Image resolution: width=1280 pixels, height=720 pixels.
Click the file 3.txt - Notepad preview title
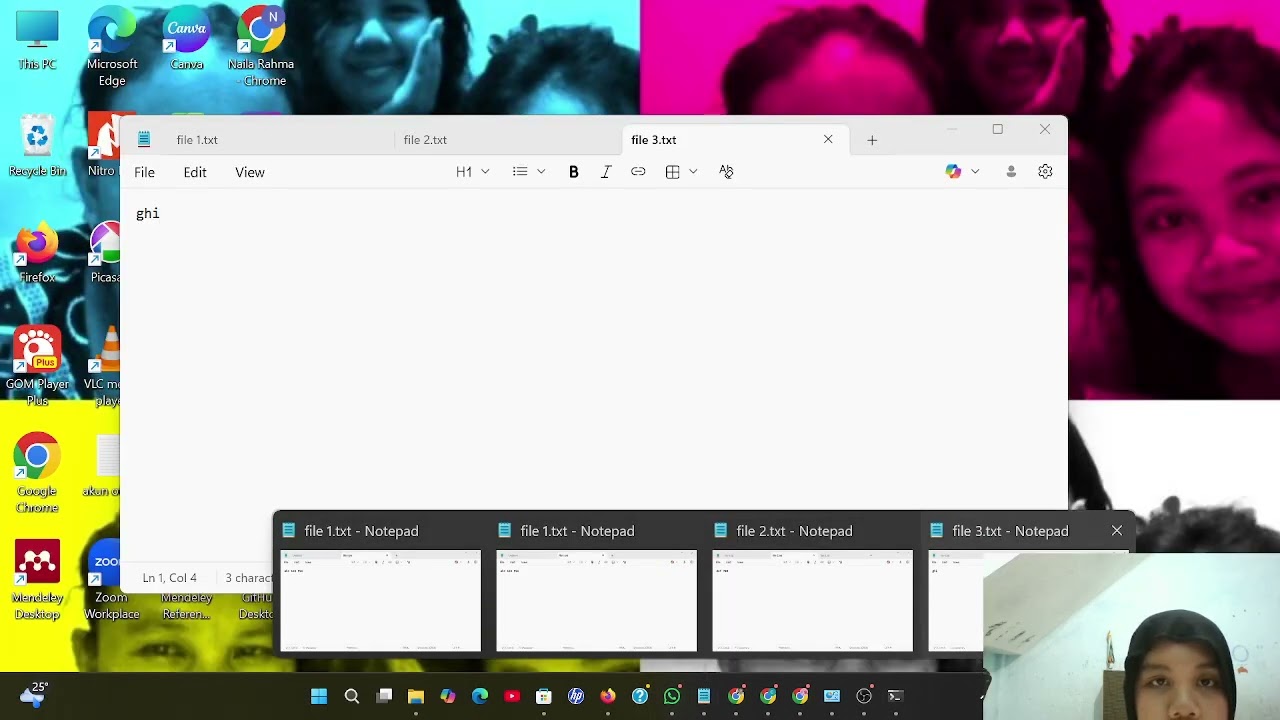[x=1010, y=531]
